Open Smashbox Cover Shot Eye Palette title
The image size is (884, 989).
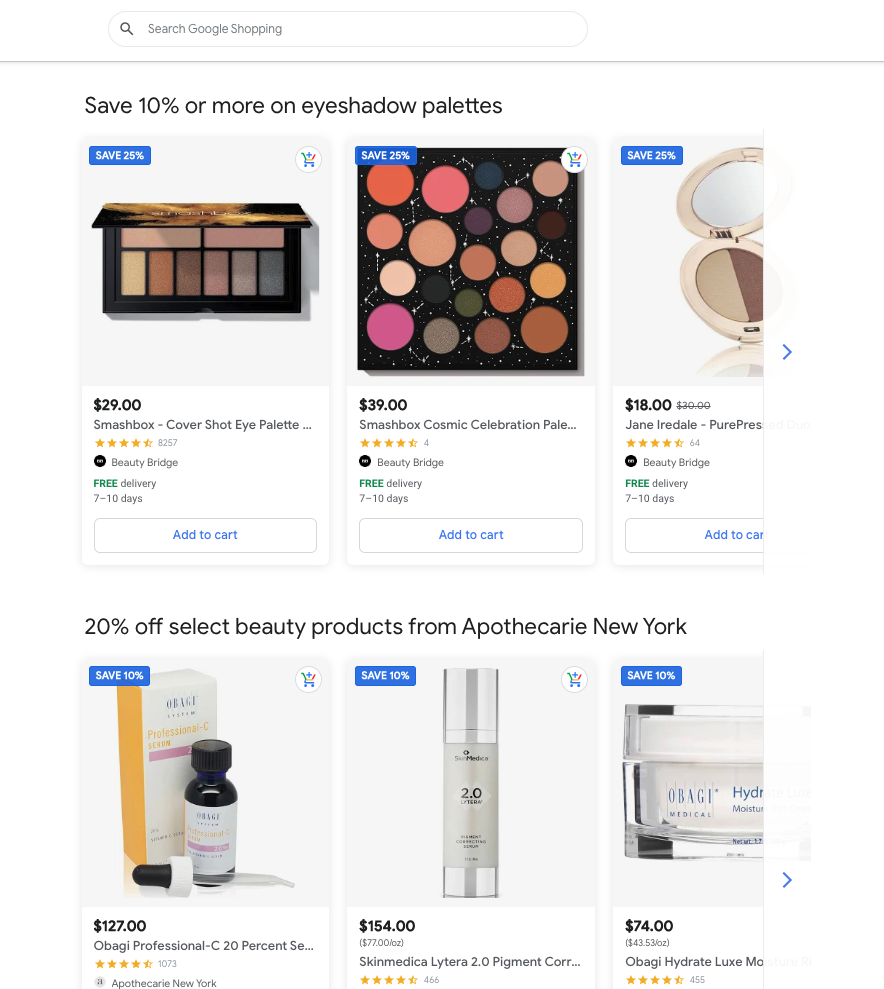[202, 424]
